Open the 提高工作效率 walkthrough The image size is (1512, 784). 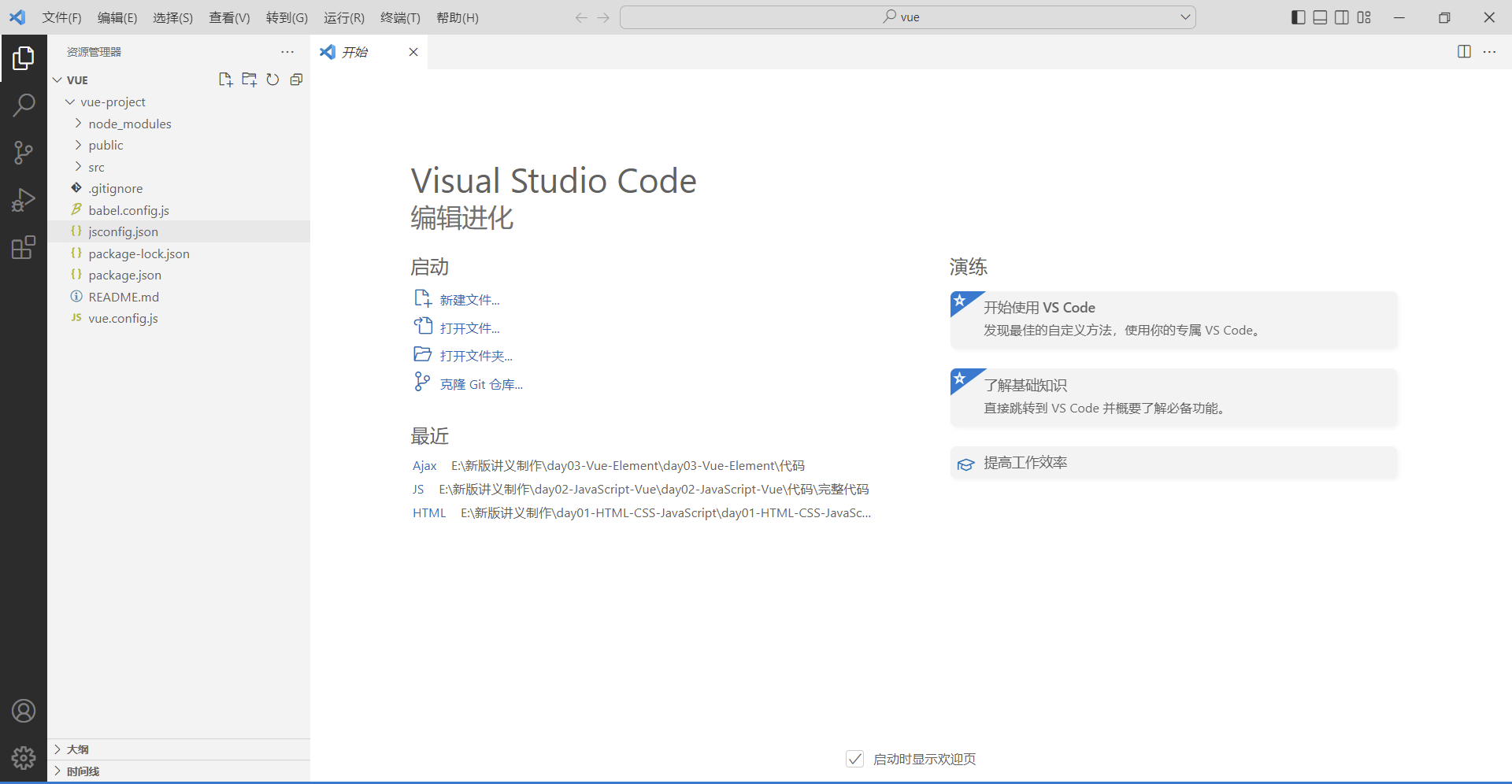click(1173, 463)
